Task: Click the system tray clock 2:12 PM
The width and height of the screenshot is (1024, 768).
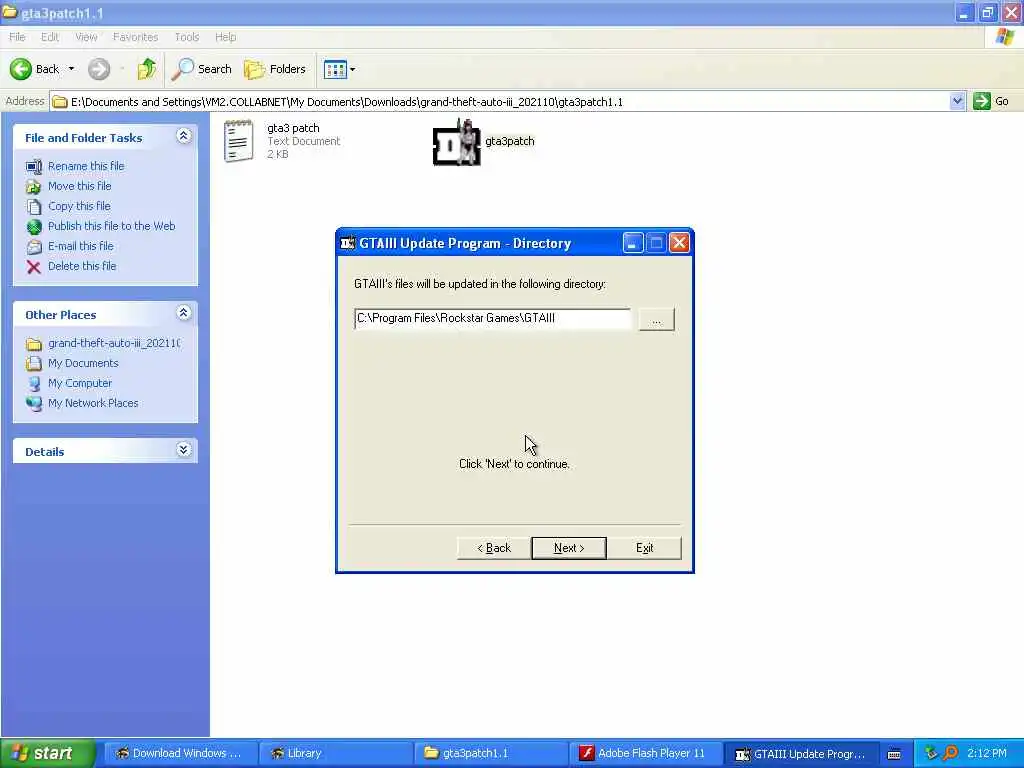Action: (x=987, y=753)
